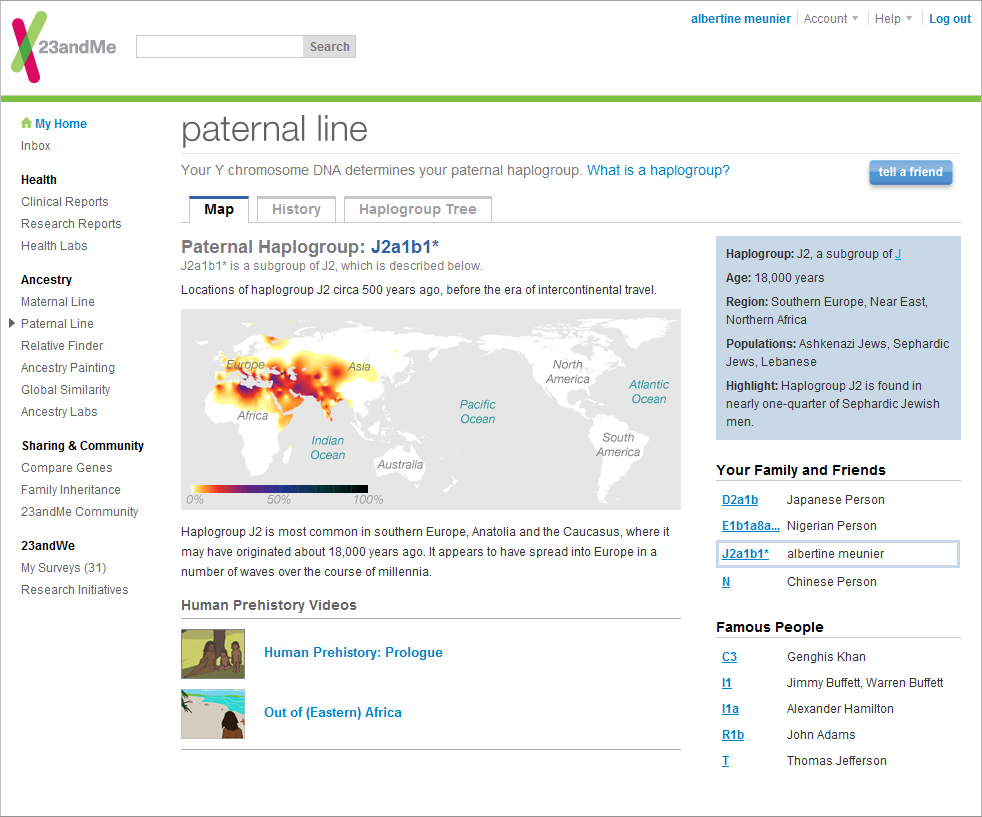Click the haplogroup J2 world map
Screen dimensions: 982x817
pos(431,409)
